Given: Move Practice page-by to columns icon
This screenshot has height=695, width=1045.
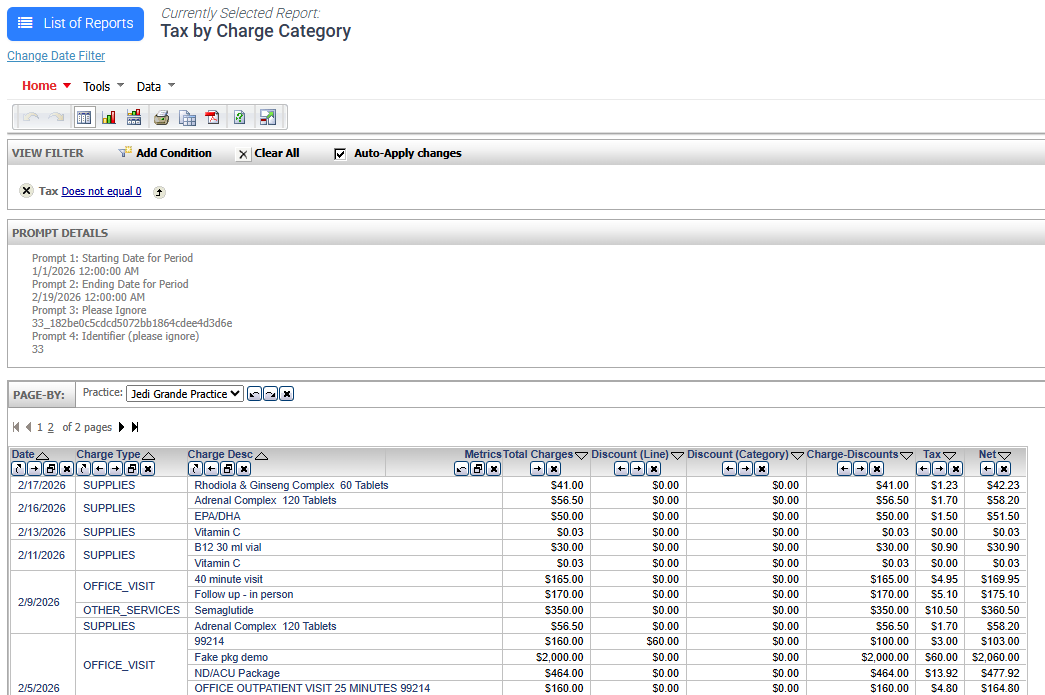Looking at the screenshot, I should 270,394.
